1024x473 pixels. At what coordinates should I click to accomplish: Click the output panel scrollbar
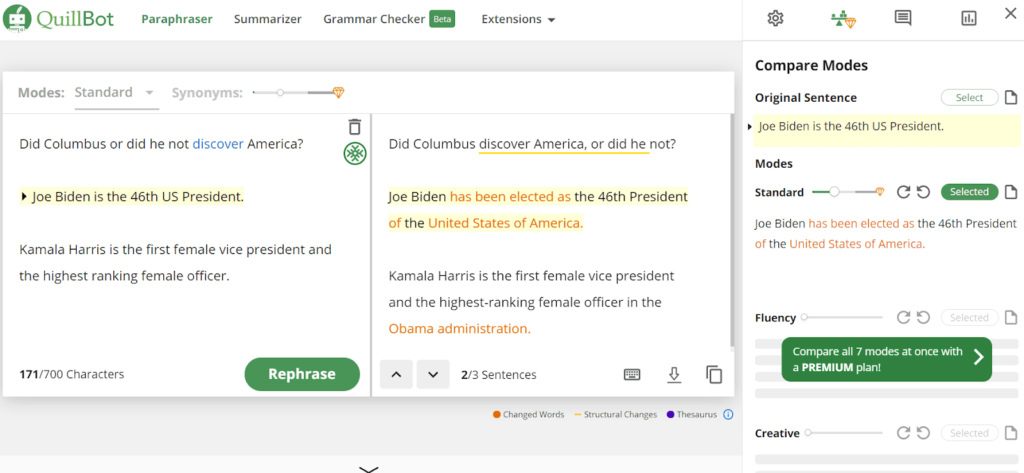[731, 230]
